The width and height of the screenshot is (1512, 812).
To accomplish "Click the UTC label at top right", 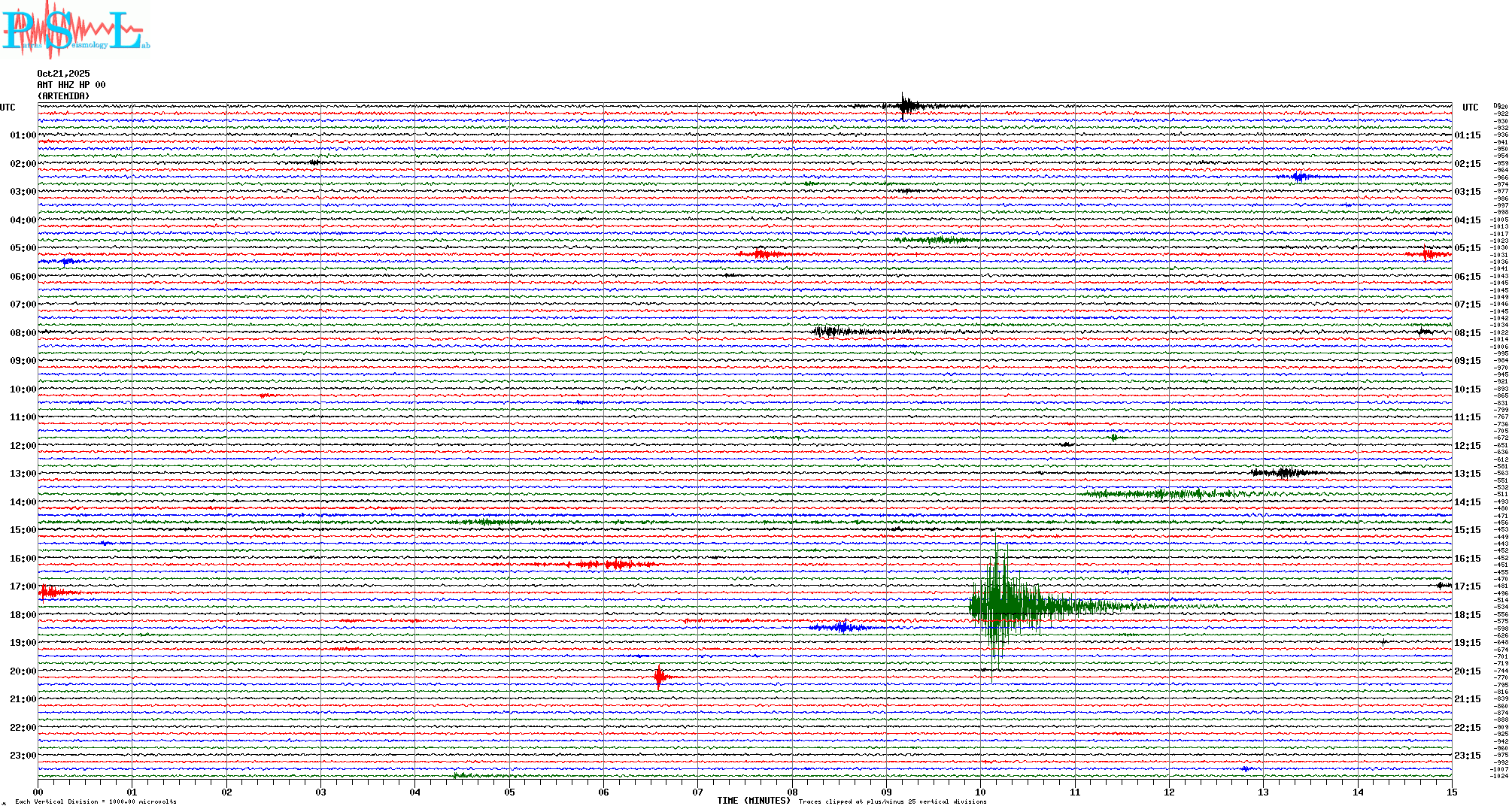I will click(x=1470, y=108).
